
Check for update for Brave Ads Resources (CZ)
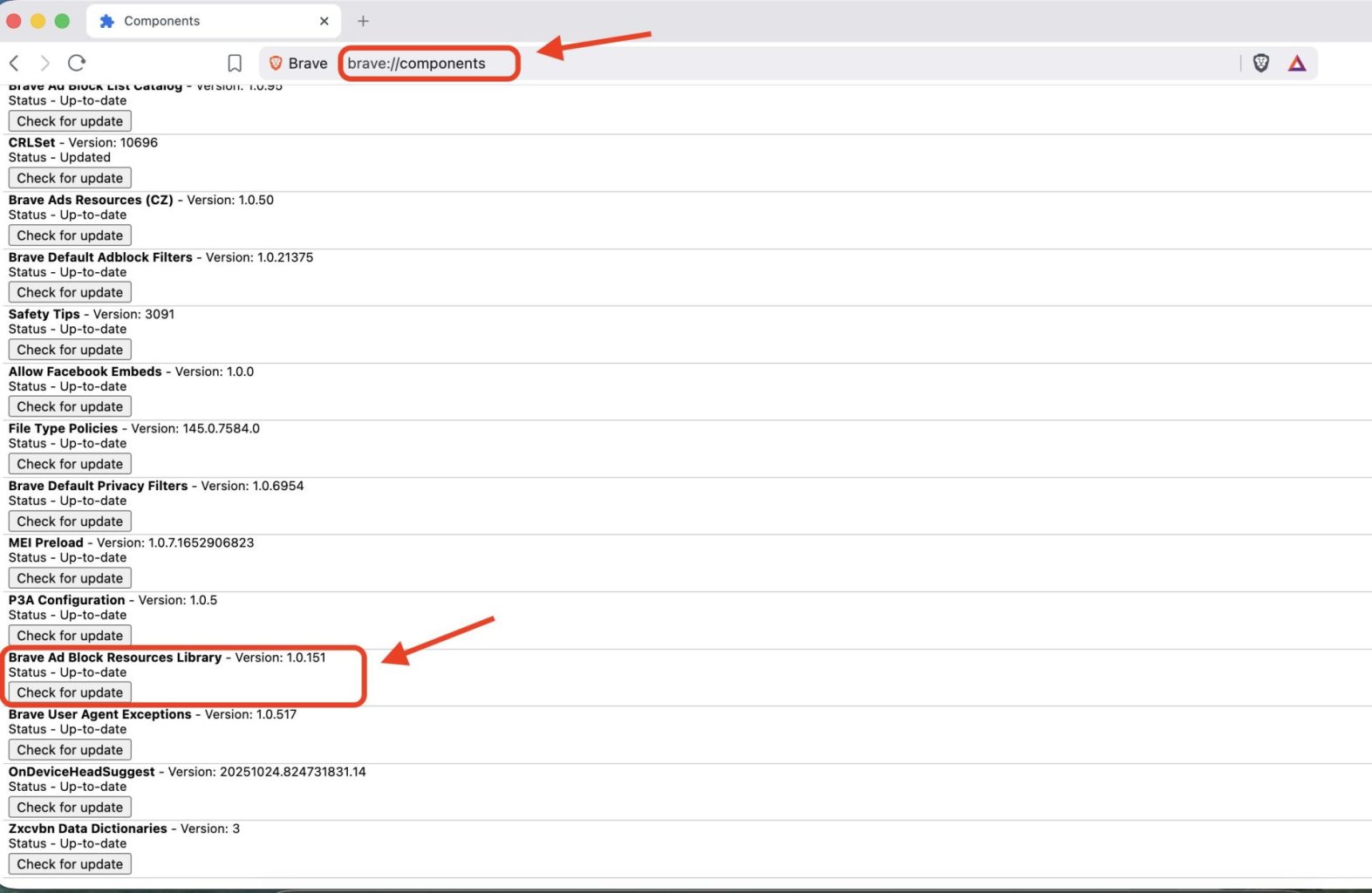pyautogui.click(x=70, y=235)
